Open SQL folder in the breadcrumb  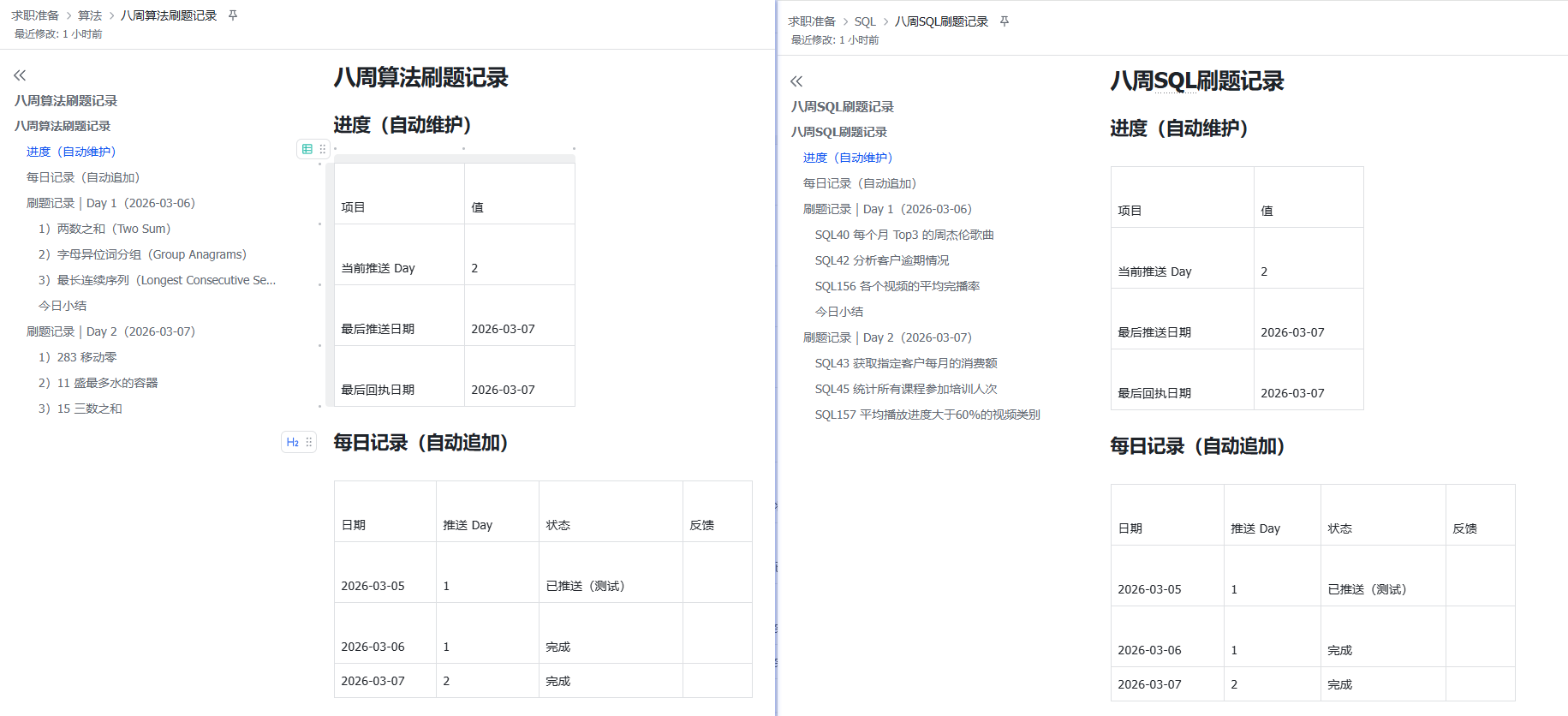[865, 21]
